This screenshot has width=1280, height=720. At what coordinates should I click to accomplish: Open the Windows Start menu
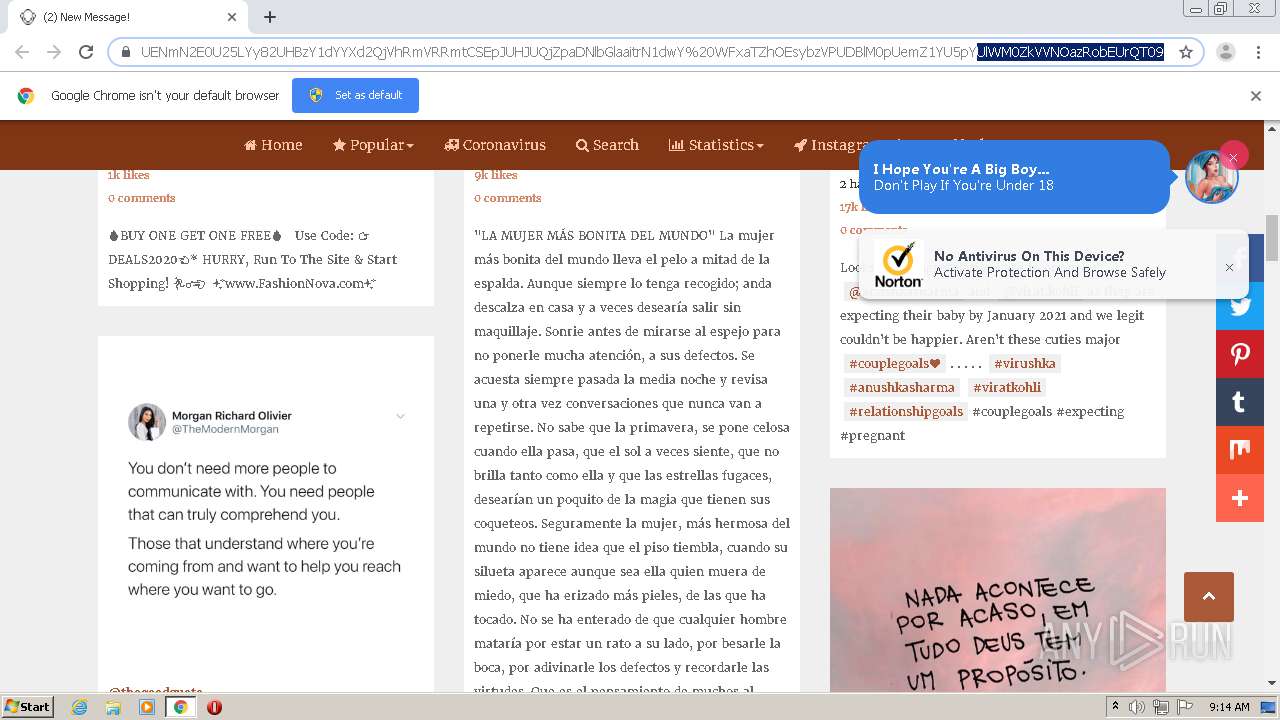point(27,707)
